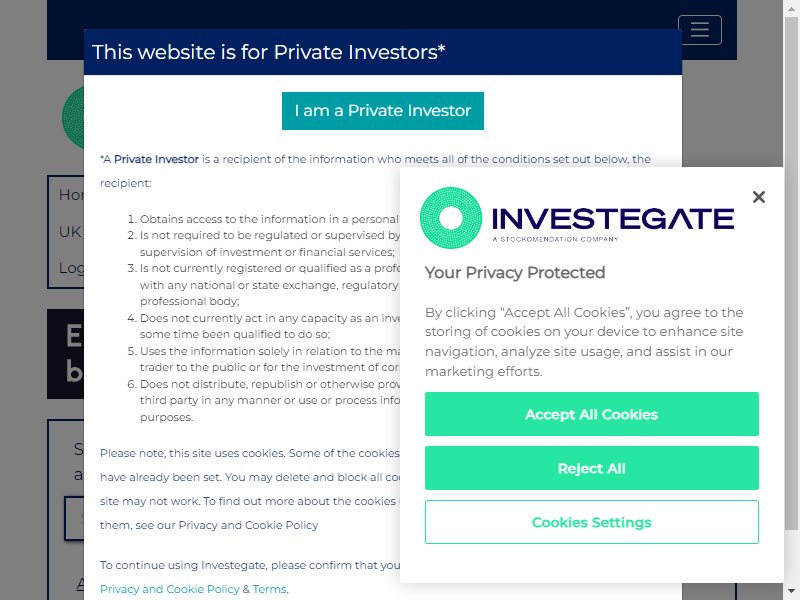This screenshot has width=800, height=600.
Task: Click the Investegate logo in cookie popup
Action: [577, 218]
